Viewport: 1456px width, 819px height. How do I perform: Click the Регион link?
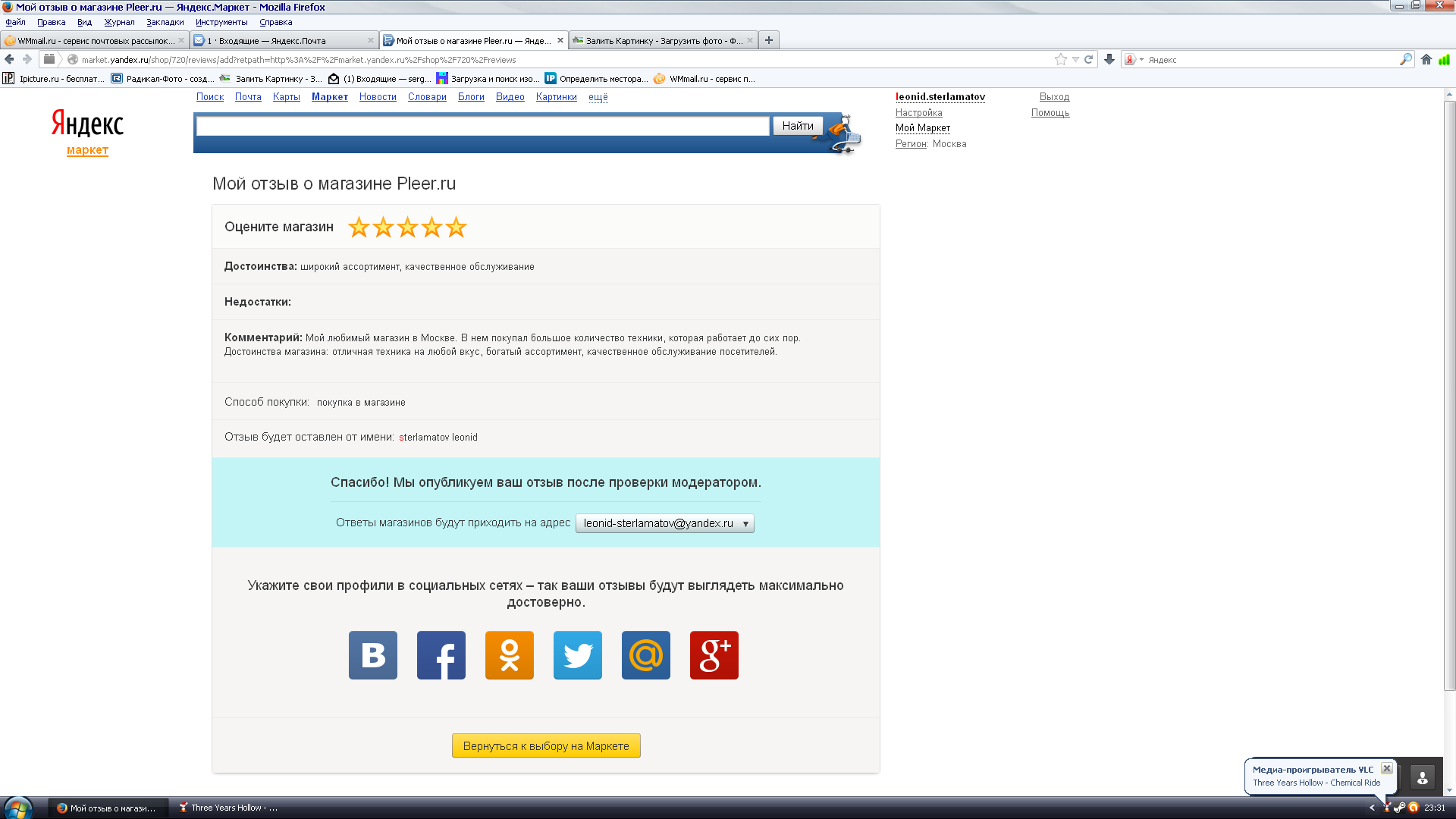pyautogui.click(x=911, y=144)
